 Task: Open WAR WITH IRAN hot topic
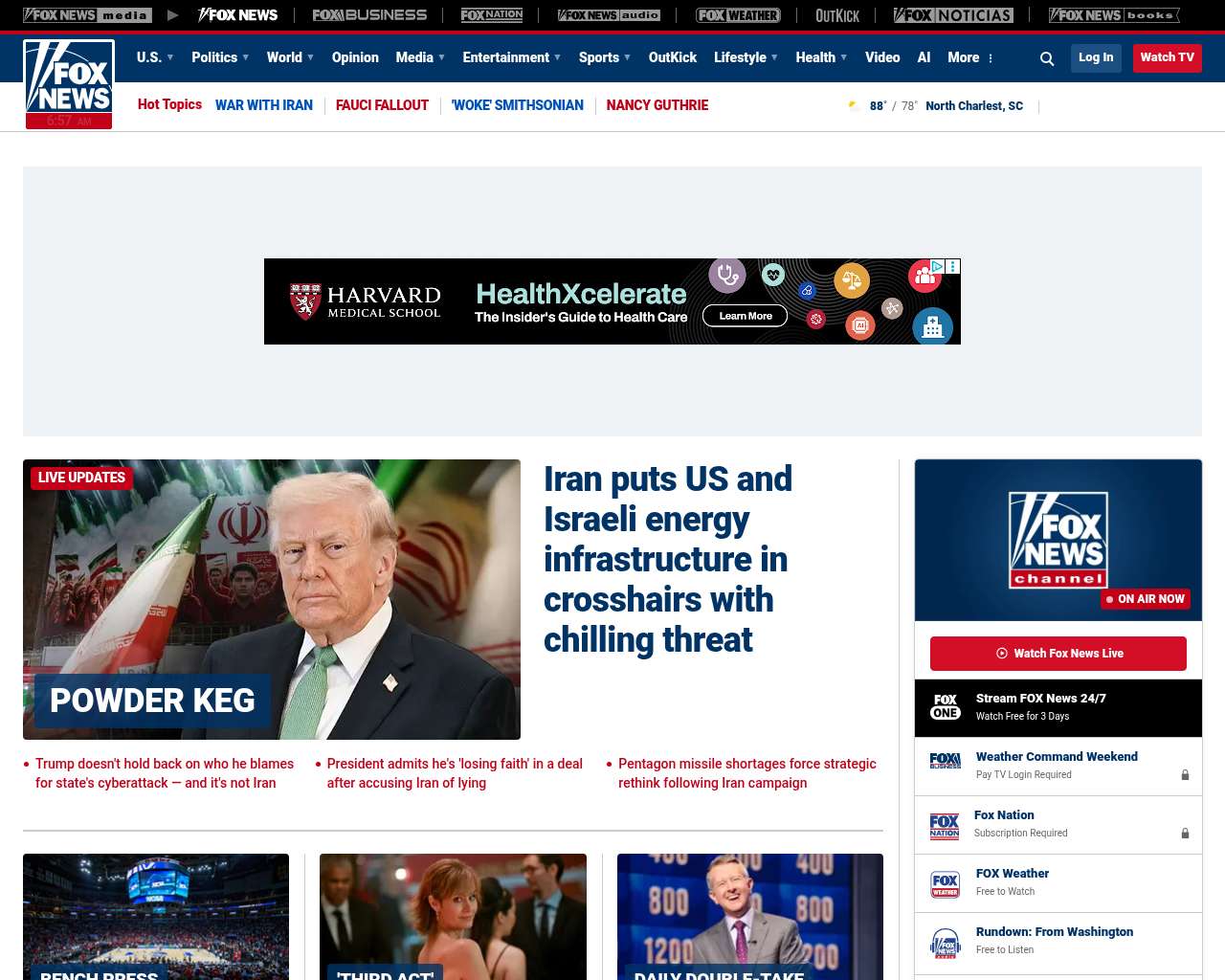264,105
